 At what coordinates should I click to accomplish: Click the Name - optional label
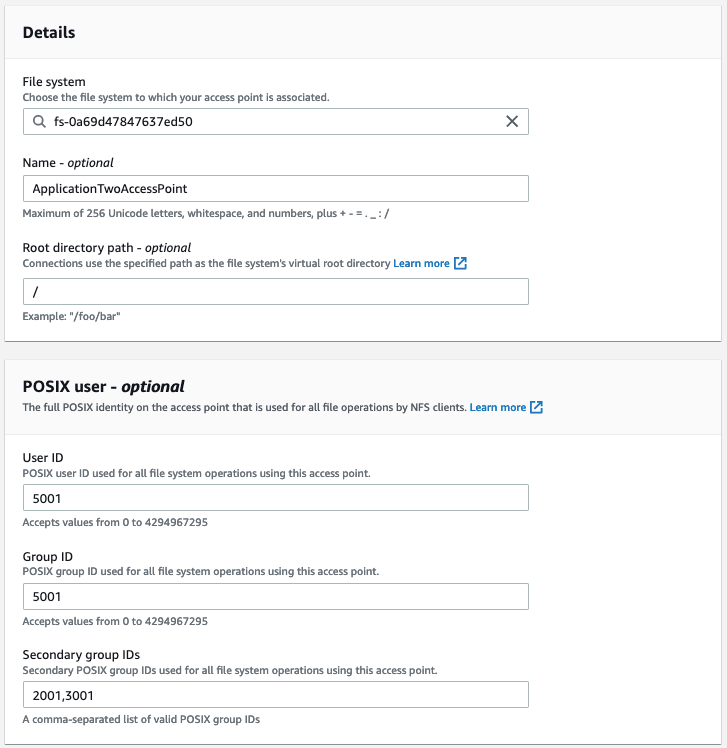[x=68, y=162]
